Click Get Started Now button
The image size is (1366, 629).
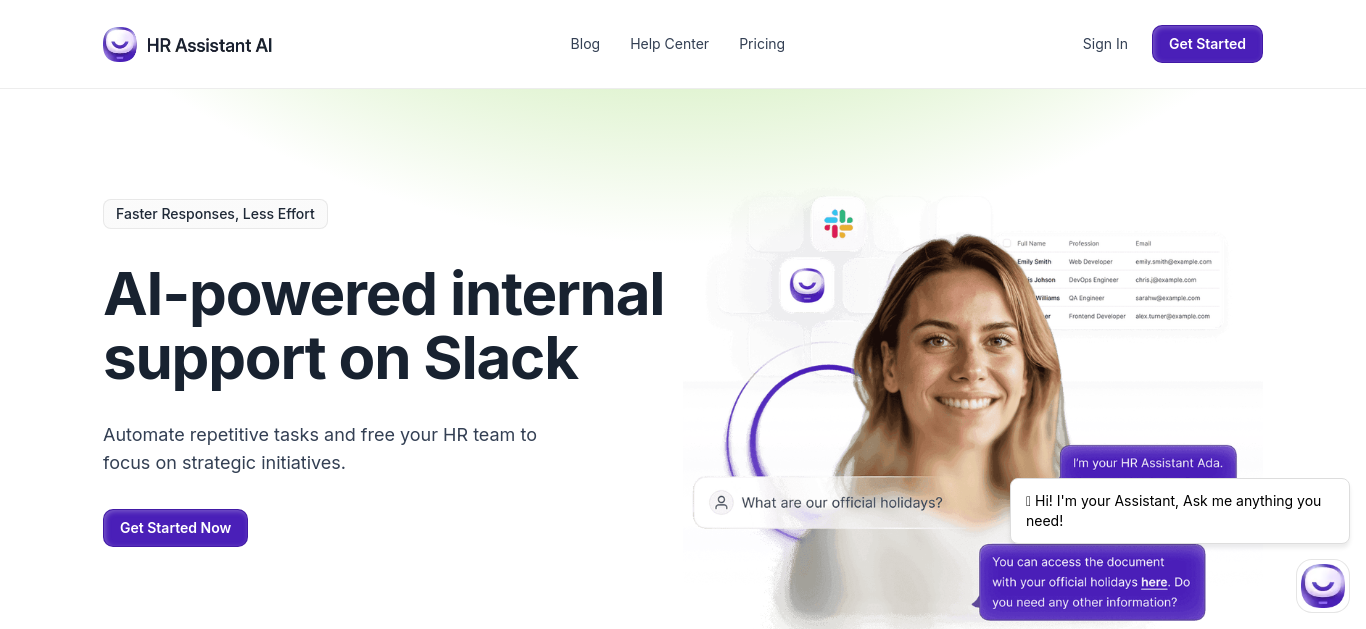tap(175, 528)
